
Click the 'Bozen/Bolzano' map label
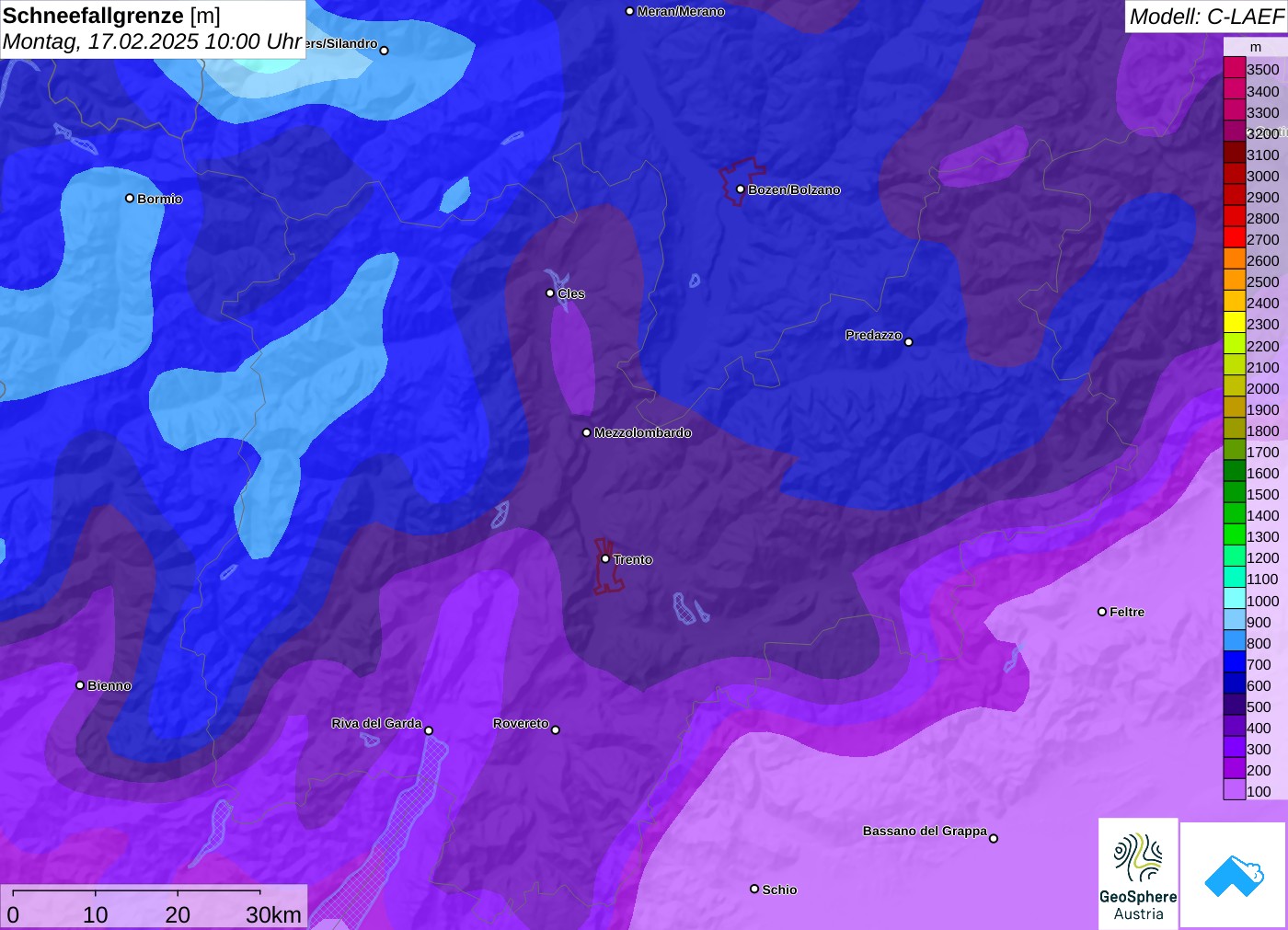coord(794,189)
